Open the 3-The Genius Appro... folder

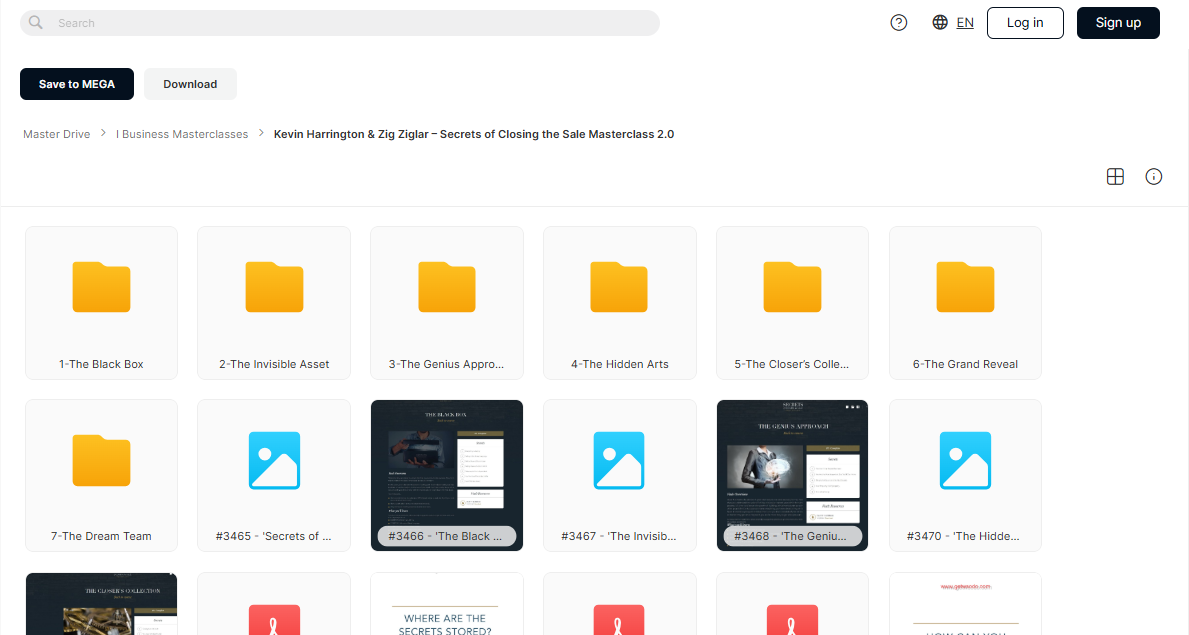(447, 303)
